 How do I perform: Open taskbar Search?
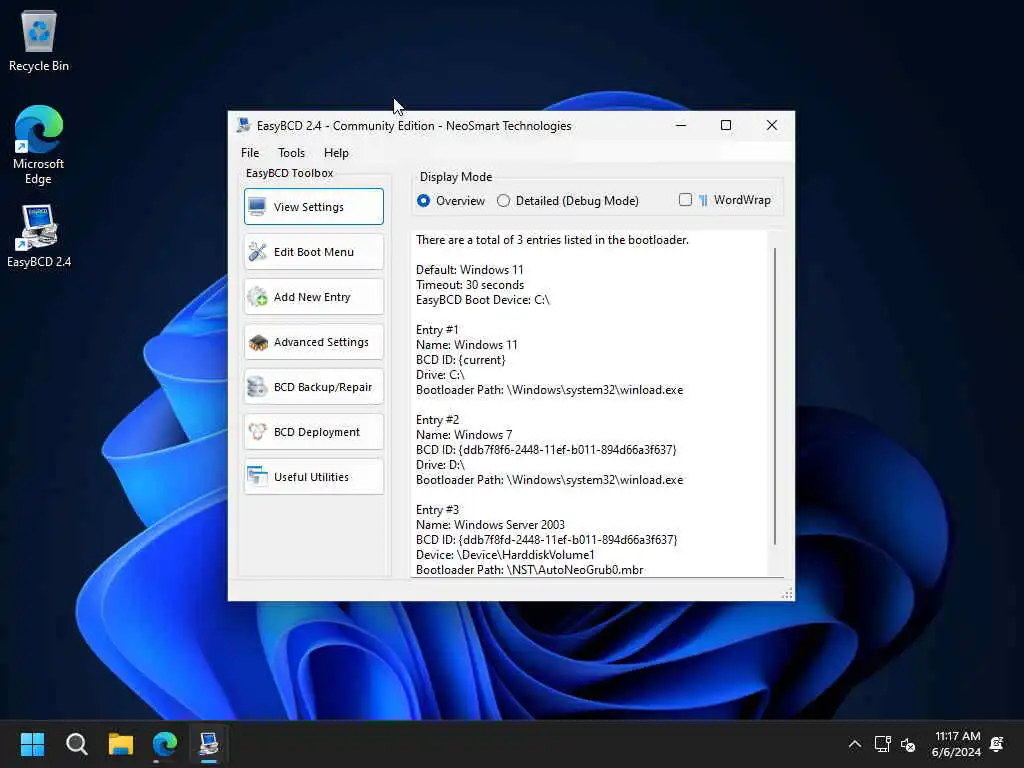(x=76, y=744)
